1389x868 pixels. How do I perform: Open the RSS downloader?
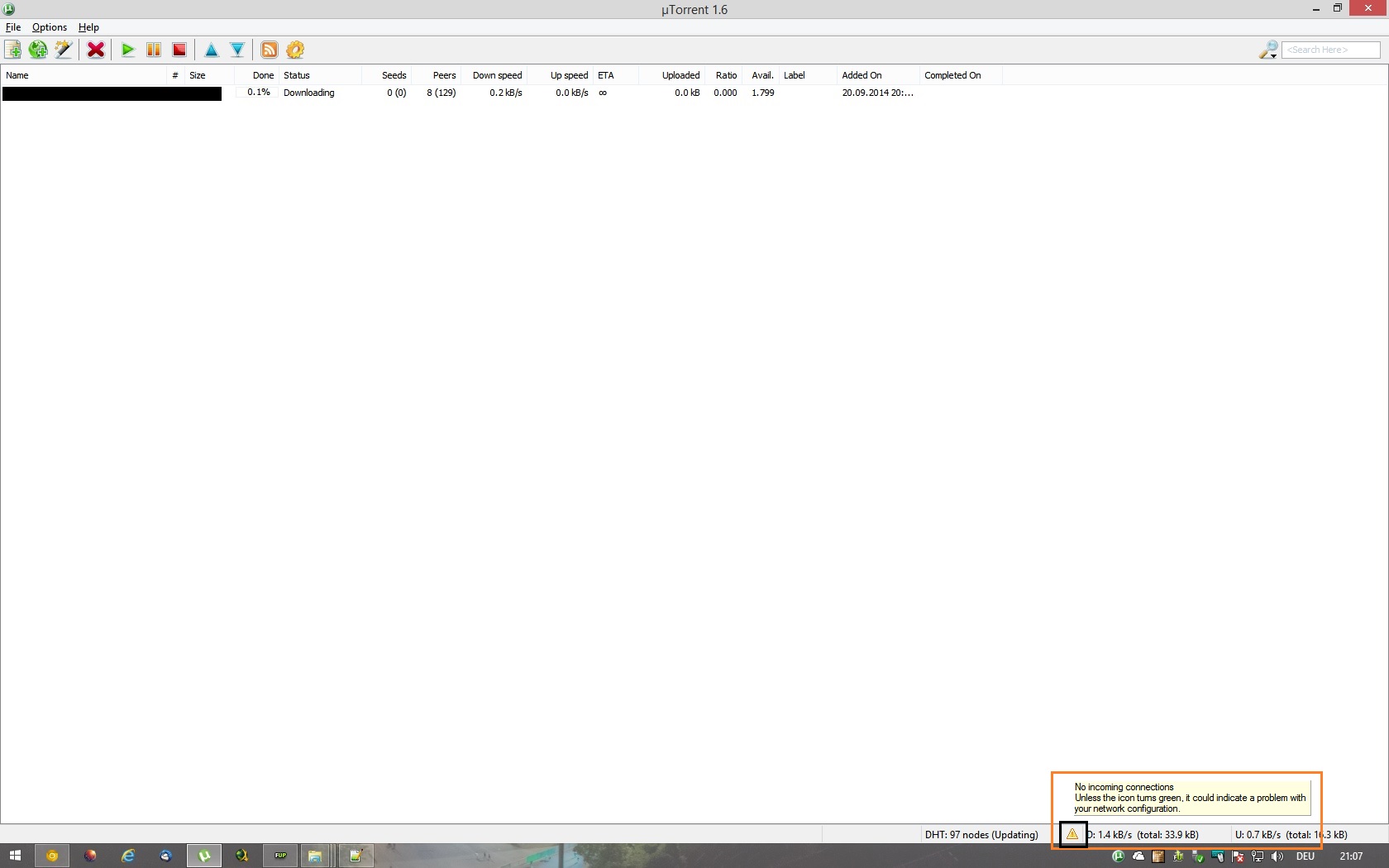tap(270, 50)
